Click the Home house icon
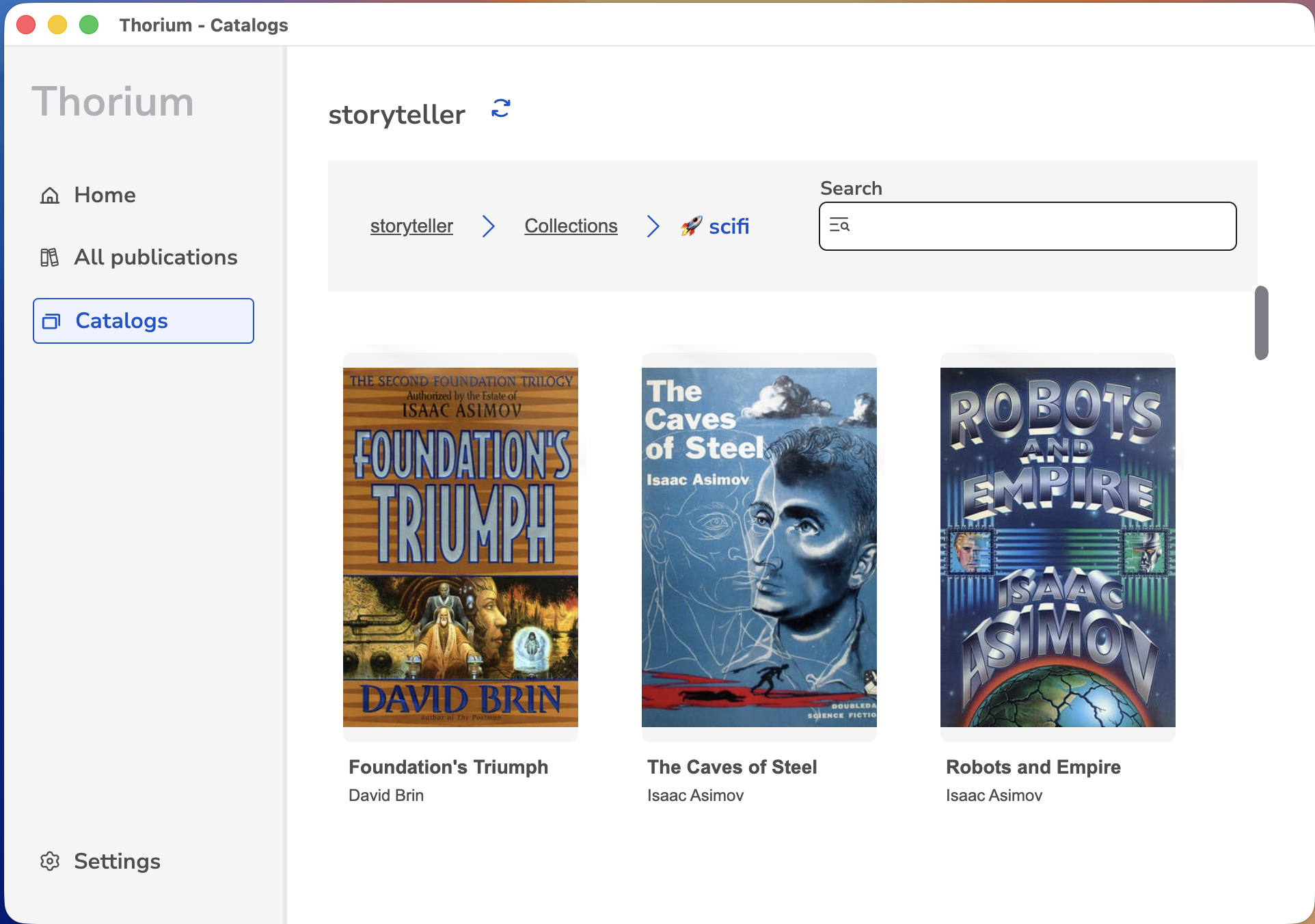The width and height of the screenshot is (1315, 924). tap(50, 195)
